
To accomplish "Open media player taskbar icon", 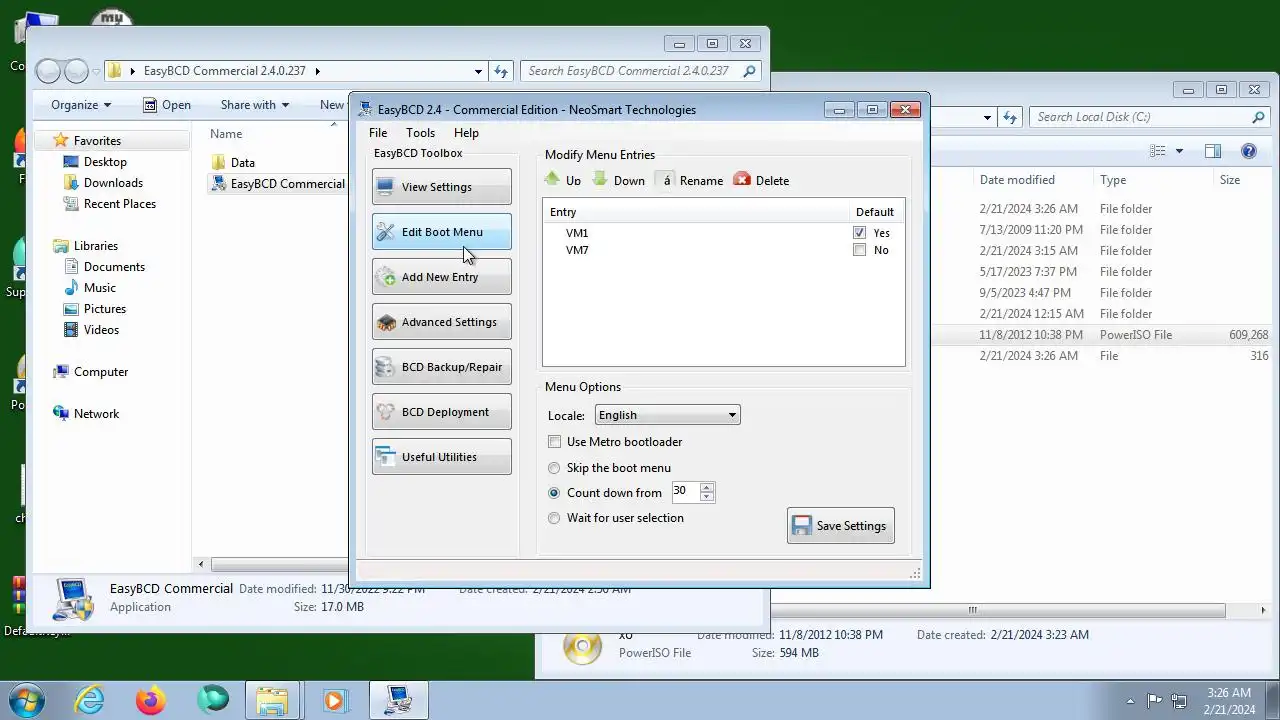I will (x=334, y=700).
